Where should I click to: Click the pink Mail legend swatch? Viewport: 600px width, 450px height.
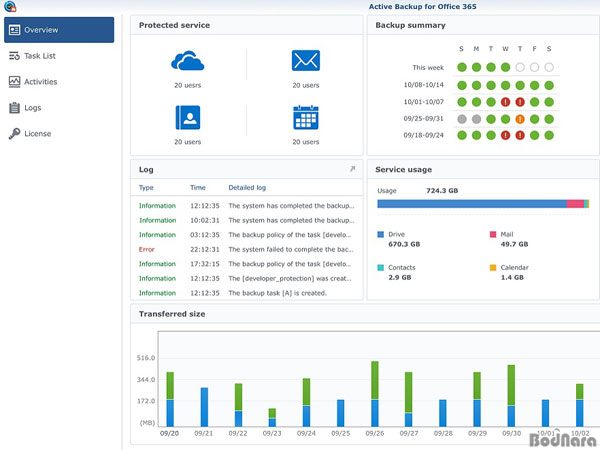pyautogui.click(x=493, y=235)
